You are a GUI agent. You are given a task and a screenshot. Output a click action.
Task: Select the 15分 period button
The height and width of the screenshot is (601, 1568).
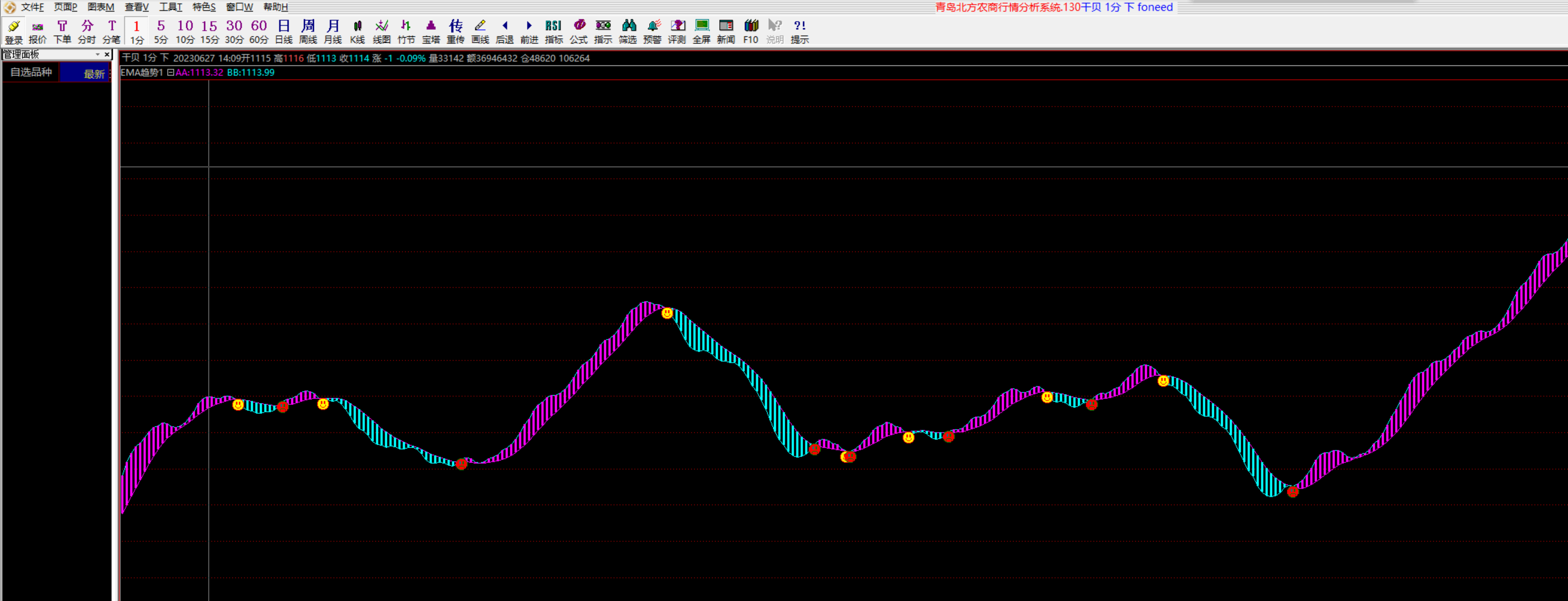click(x=210, y=32)
